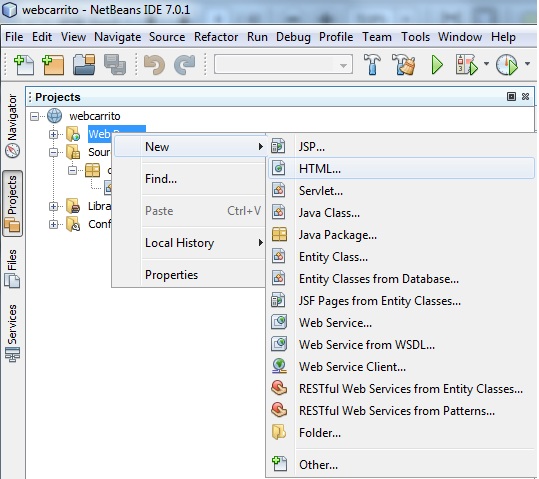539x479 pixels.
Task: Open the project configuration combo box
Action: [283, 64]
